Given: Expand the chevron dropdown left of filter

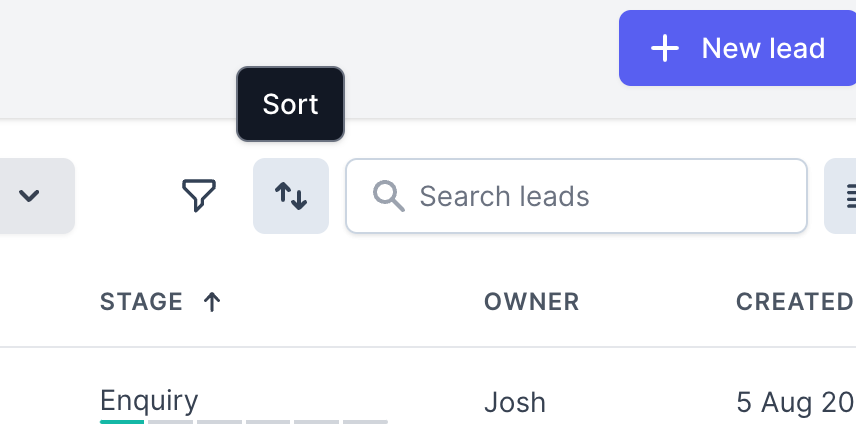Looking at the screenshot, I should coord(30,196).
